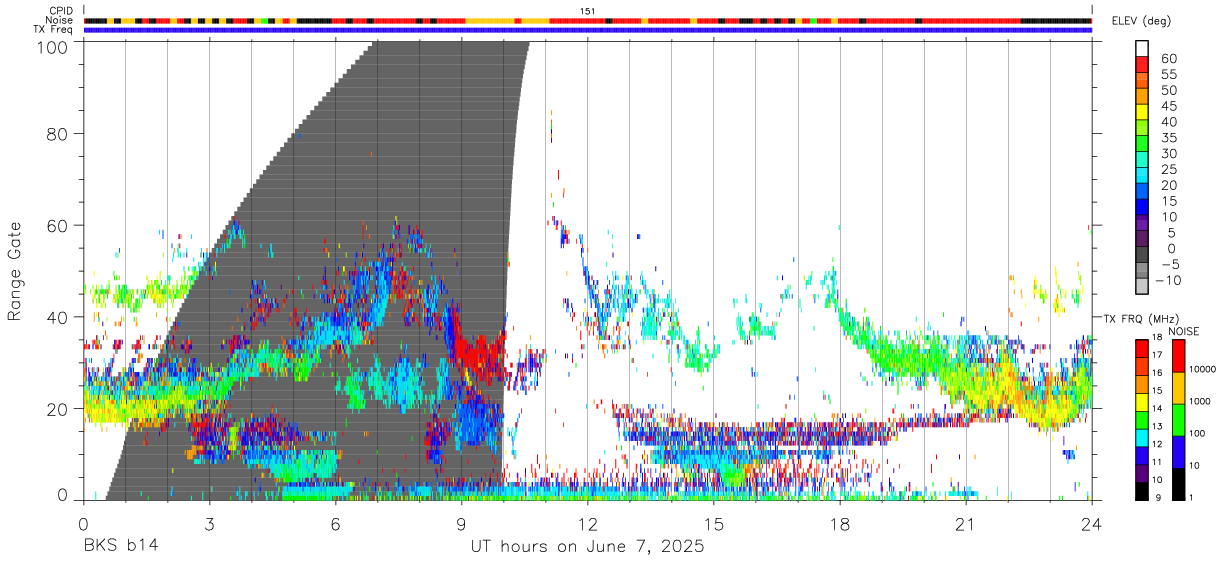This screenshot has height=567, width=1228.
Task: Click the Range Gate axis tick '20'
Action: coord(58,409)
